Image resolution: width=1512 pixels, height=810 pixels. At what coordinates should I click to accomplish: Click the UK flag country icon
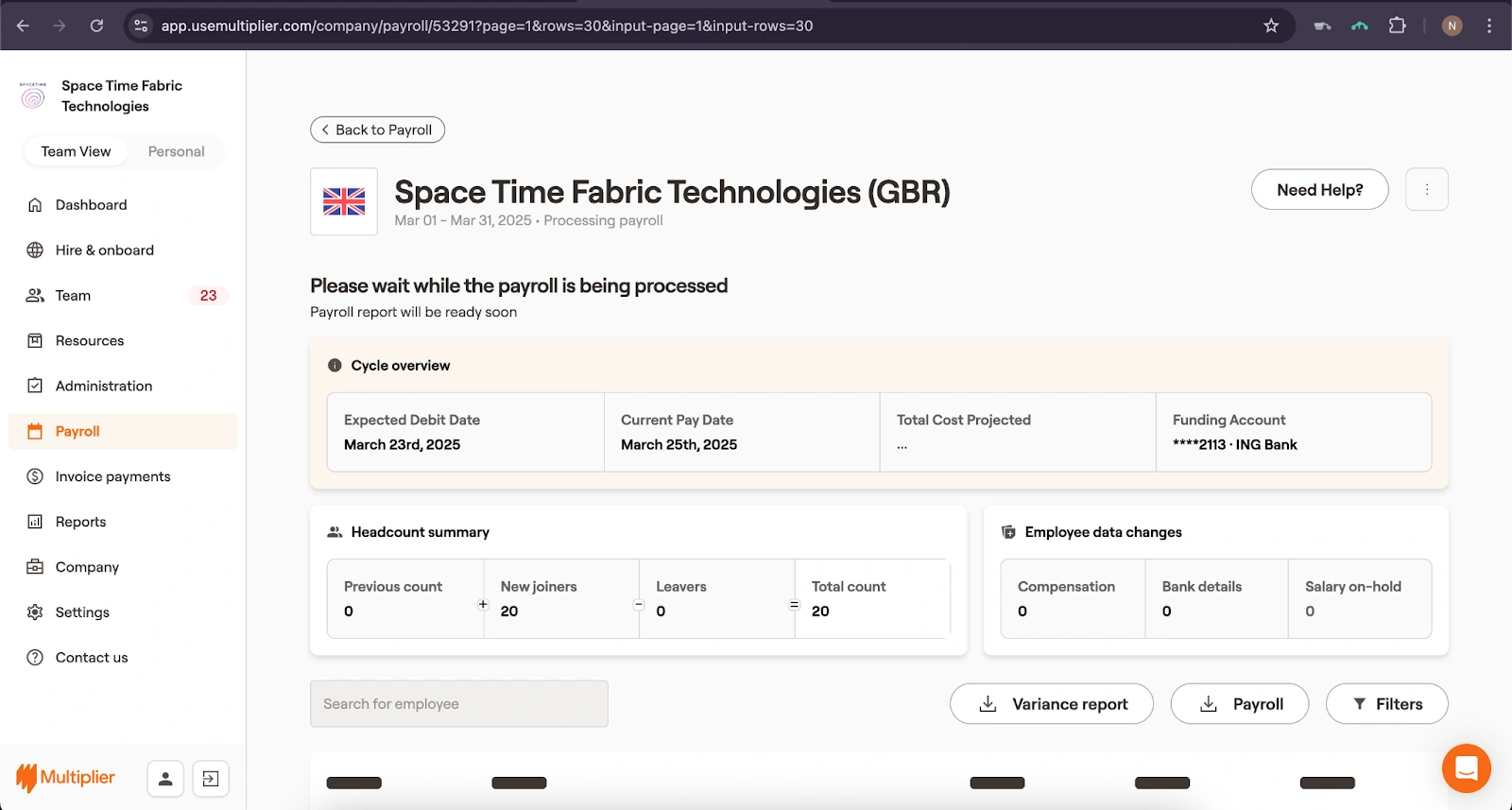344,201
